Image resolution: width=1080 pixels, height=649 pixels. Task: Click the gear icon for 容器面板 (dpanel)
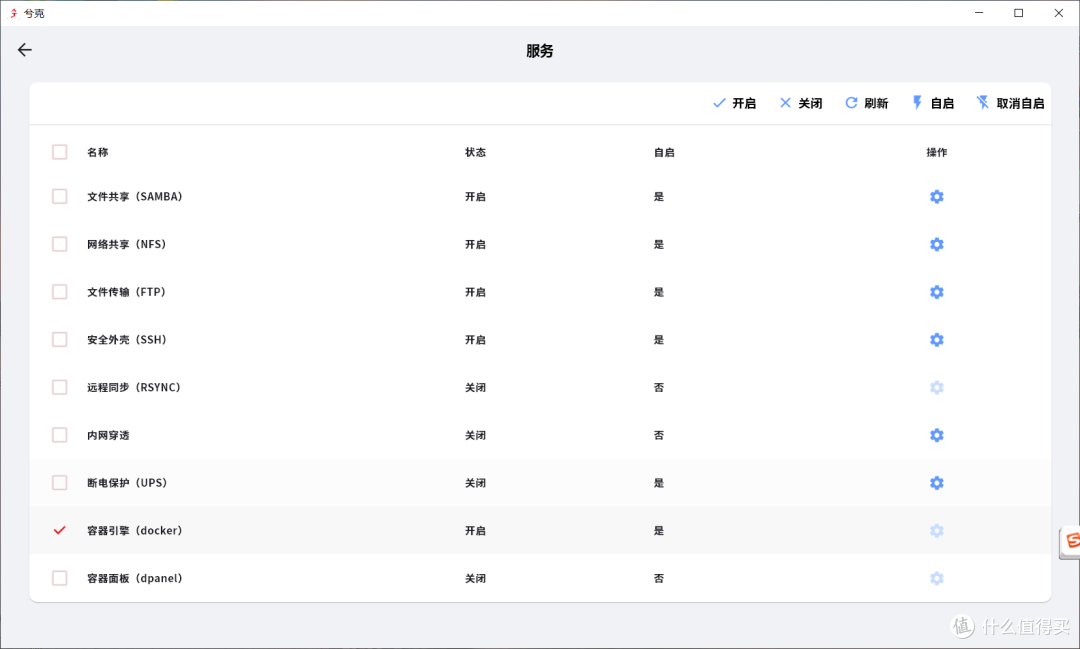(x=936, y=578)
